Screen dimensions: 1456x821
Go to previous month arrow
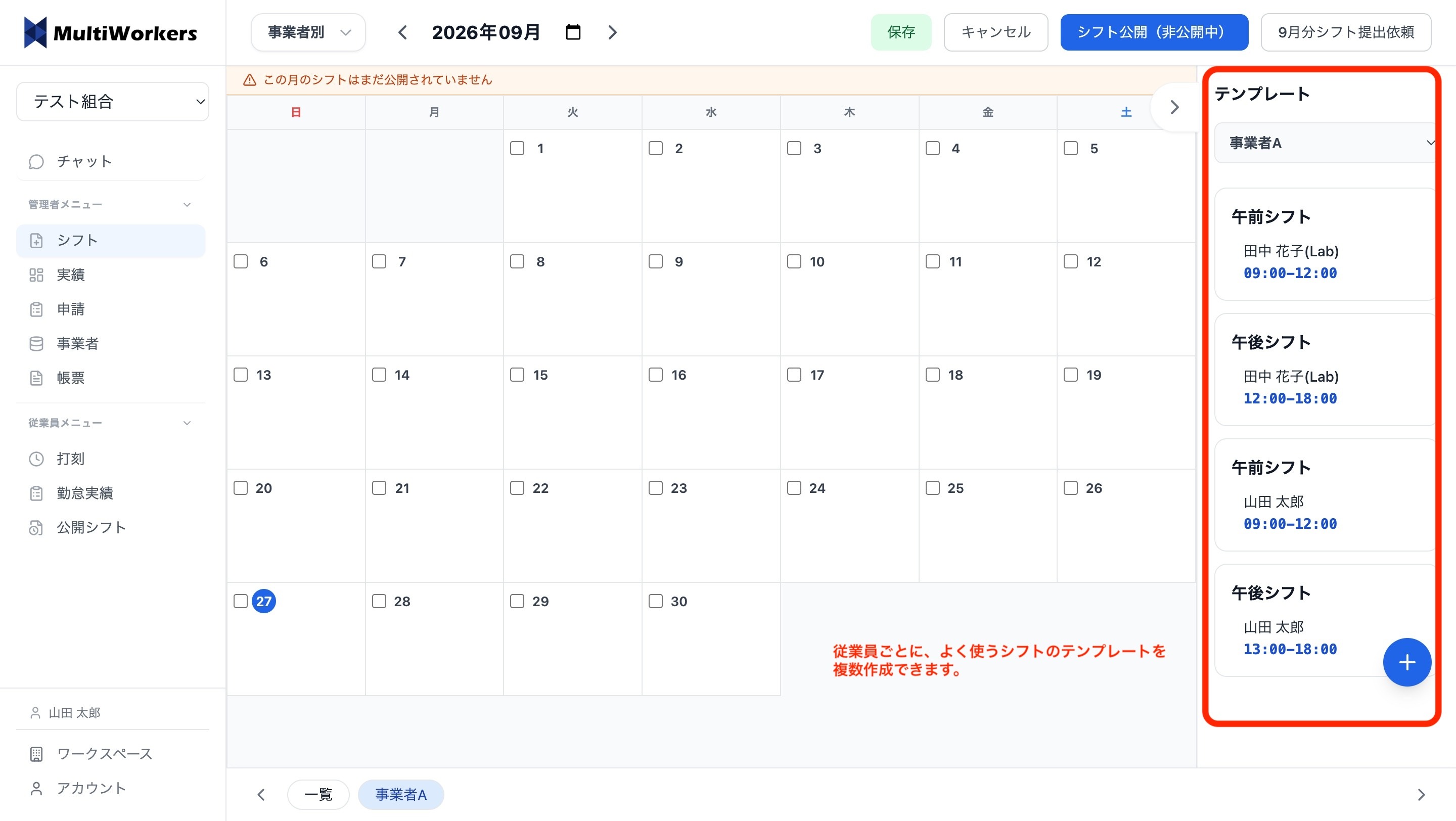pyautogui.click(x=402, y=32)
